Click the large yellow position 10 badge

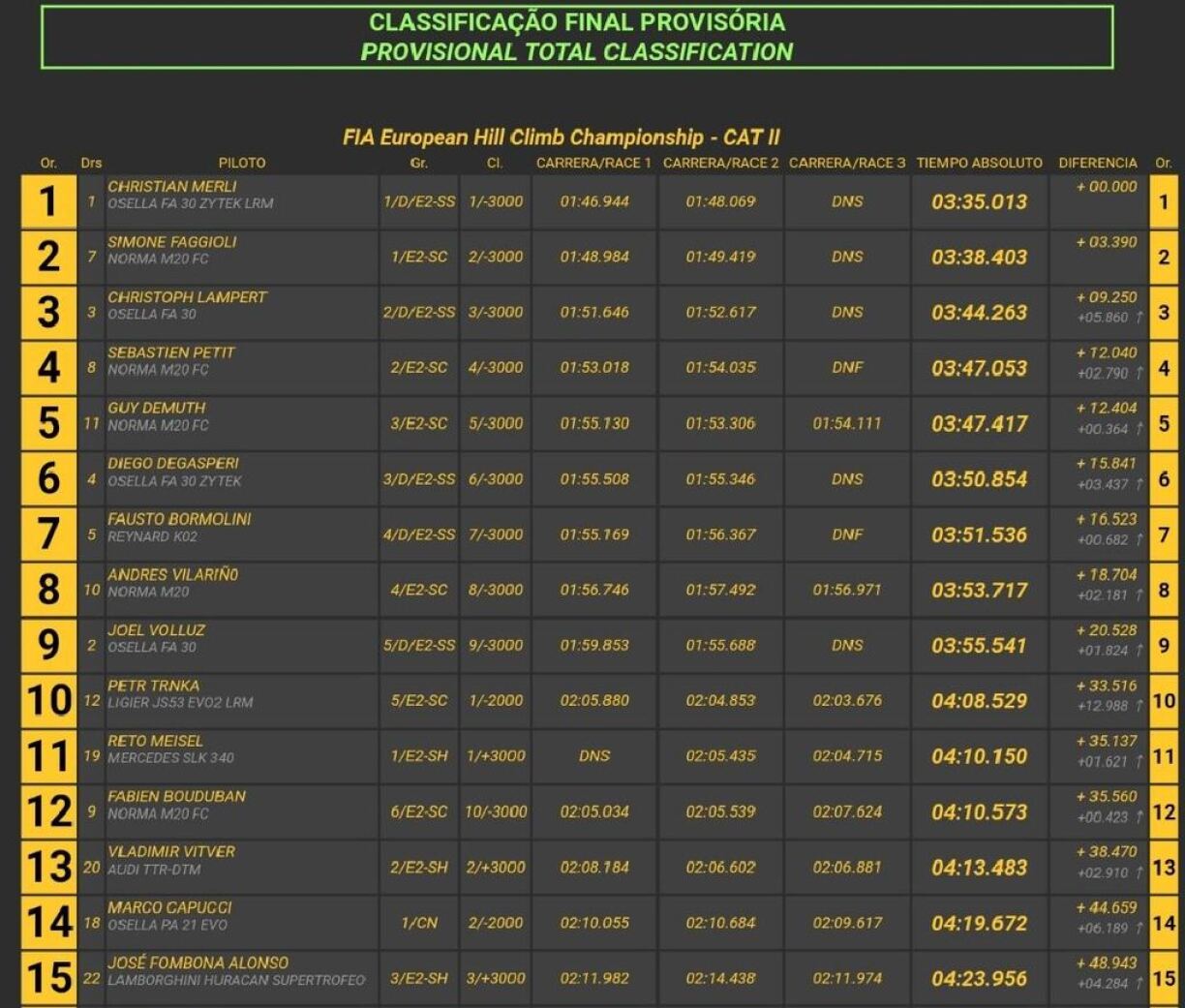tap(48, 701)
